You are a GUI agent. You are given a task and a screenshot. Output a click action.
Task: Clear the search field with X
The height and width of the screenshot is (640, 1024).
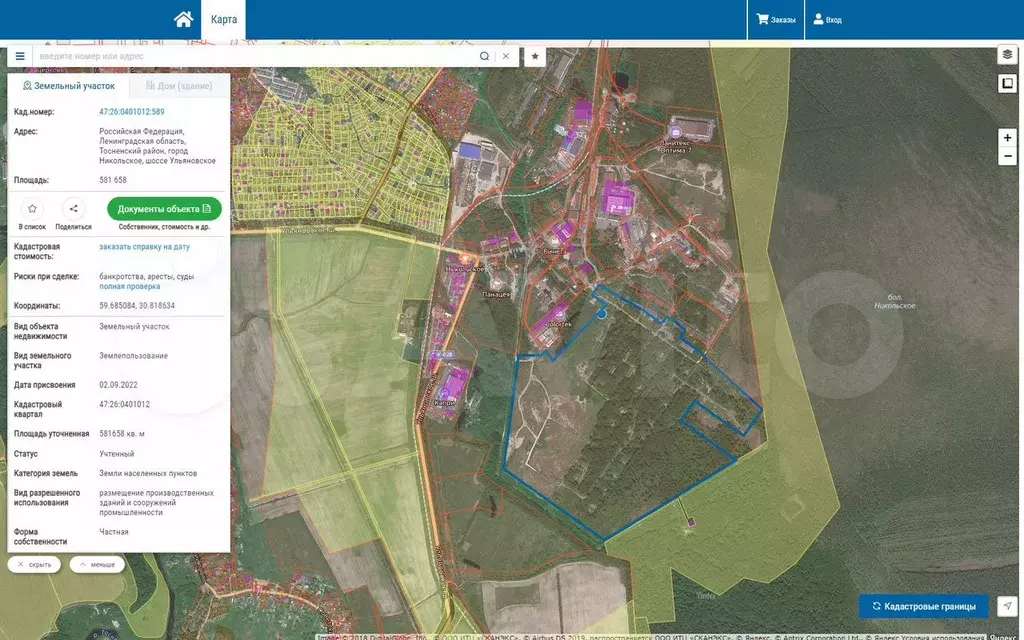[505, 56]
